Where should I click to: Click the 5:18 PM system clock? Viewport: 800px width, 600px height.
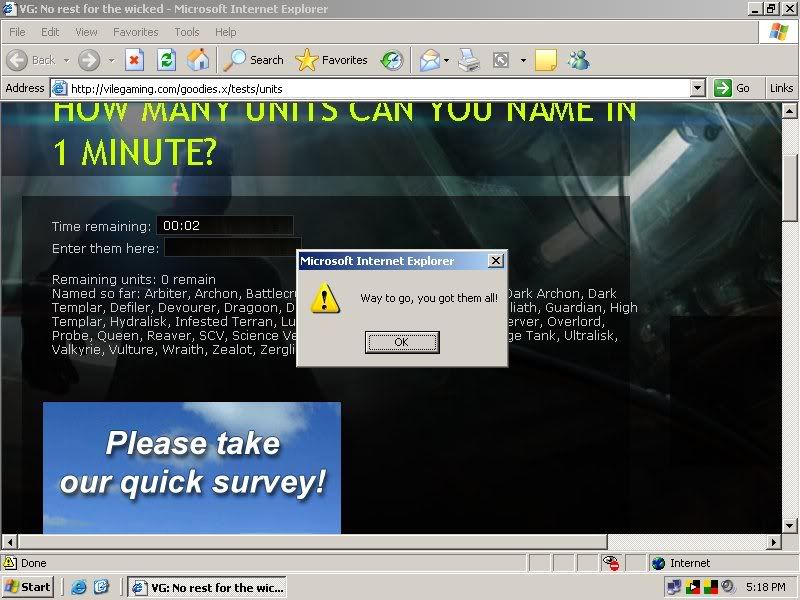[765, 587]
